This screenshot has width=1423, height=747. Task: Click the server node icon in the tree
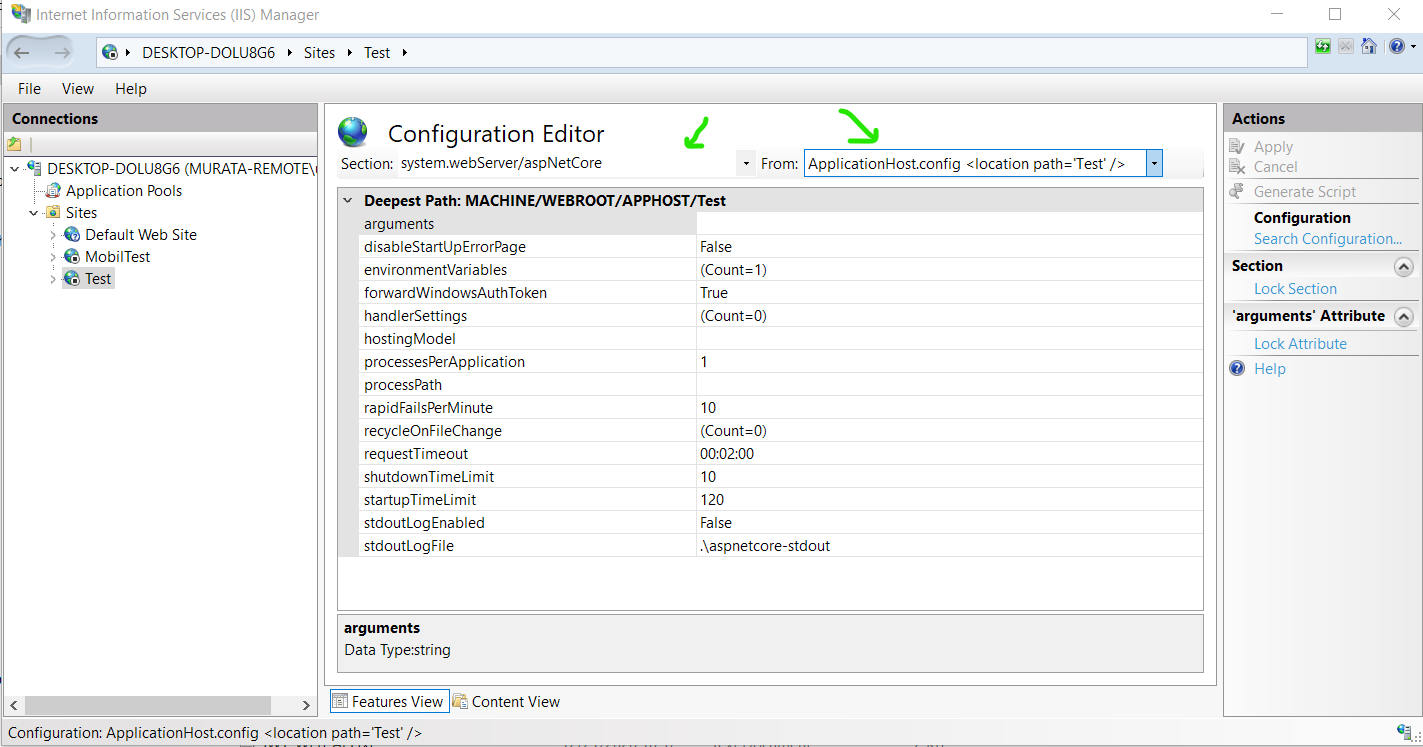[35, 168]
